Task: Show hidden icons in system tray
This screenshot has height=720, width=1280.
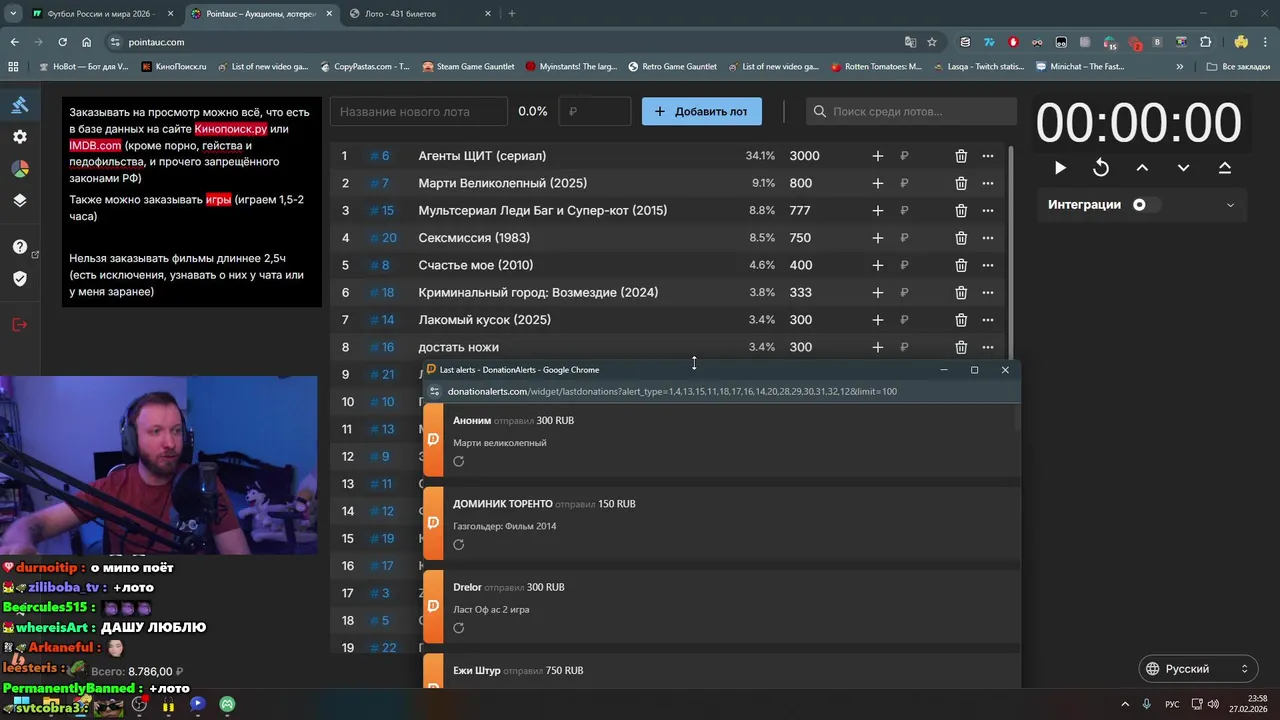Action: click(1124, 705)
